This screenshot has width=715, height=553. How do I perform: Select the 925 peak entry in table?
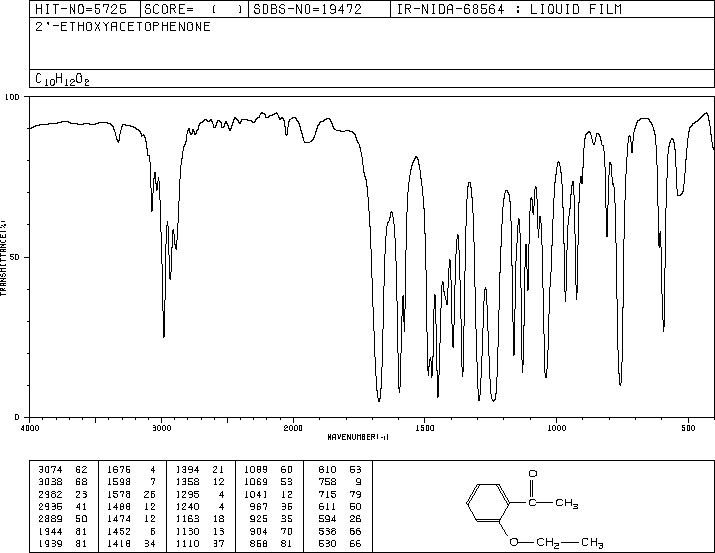[x=272, y=519]
